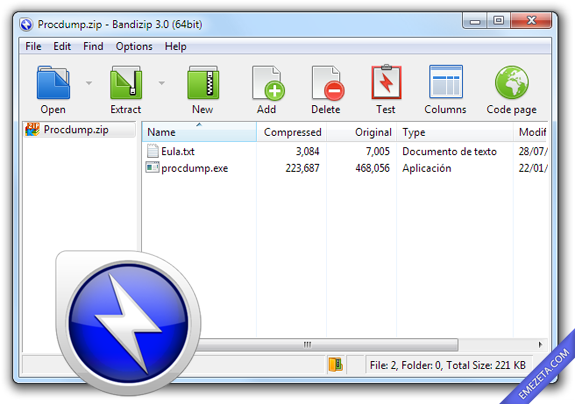Select the Eula.txt file row
Viewport: 575px width, 404px height.
click(345, 151)
